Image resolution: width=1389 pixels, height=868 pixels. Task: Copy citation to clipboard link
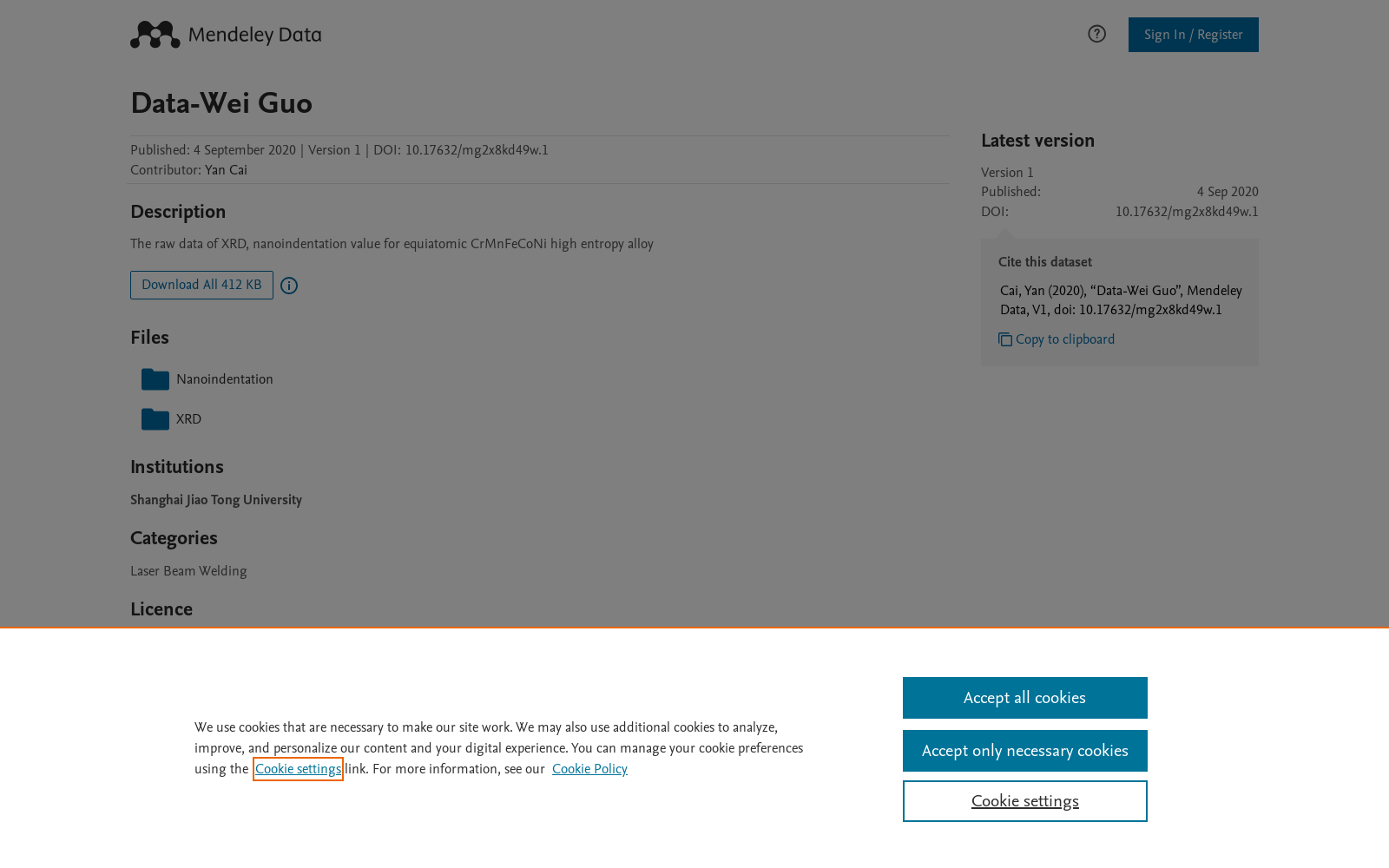1065,339
